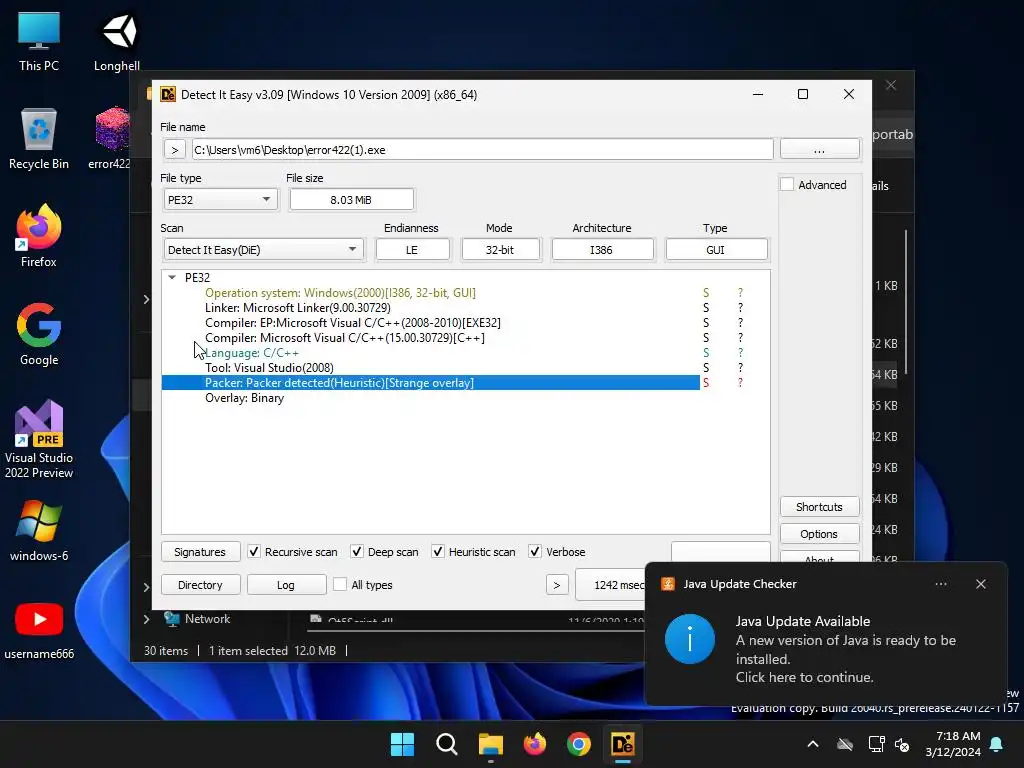This screenshot has width=1024, height=768.
Task: Click ? link on Linker row
Action: (x=740, y=308)
